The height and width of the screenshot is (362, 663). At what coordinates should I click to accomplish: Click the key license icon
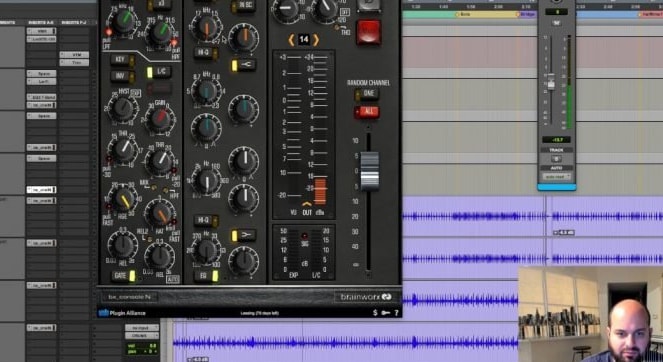click(386, 313)
